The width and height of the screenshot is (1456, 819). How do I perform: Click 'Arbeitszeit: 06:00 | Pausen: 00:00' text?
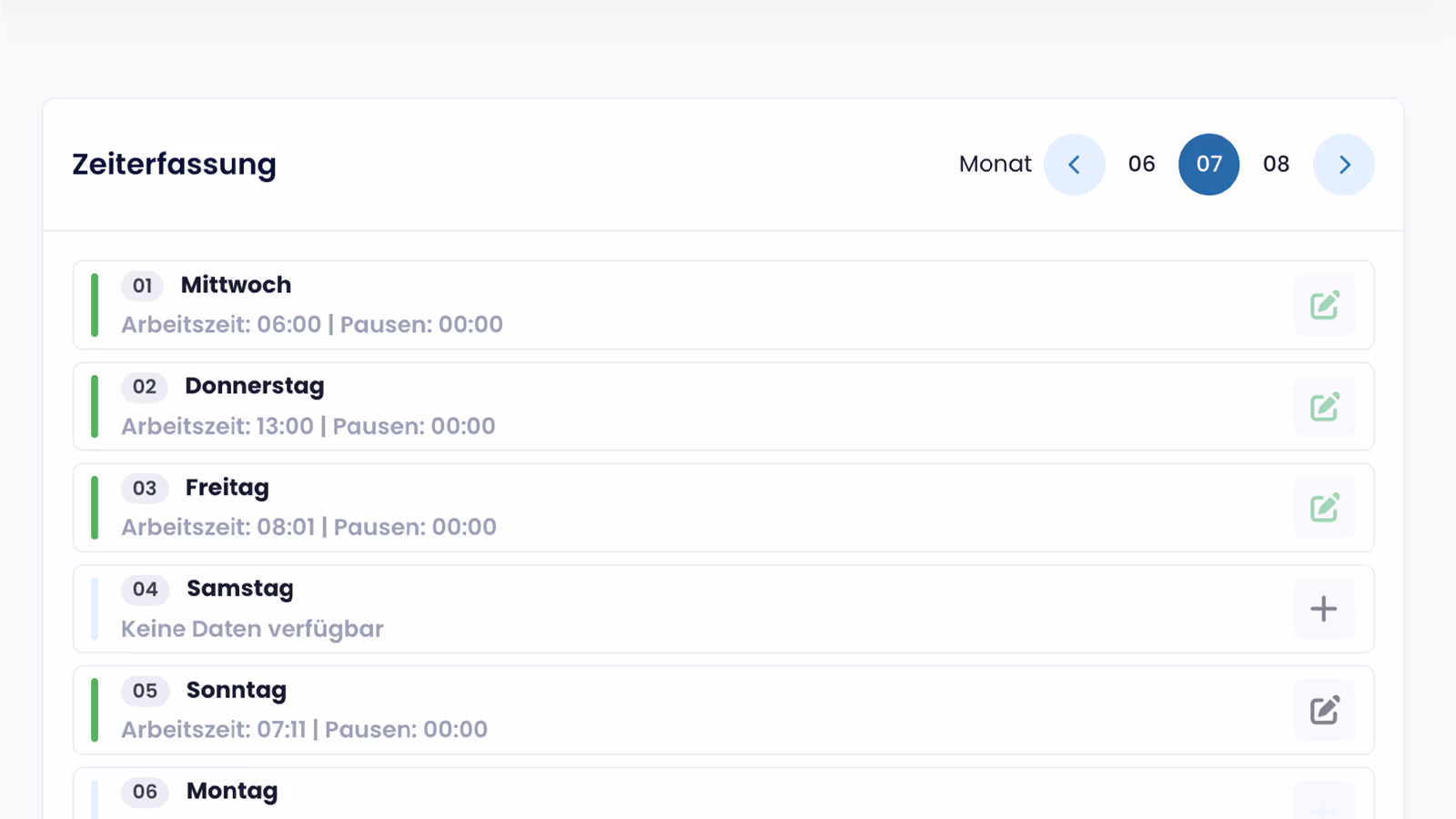[312, 325]
